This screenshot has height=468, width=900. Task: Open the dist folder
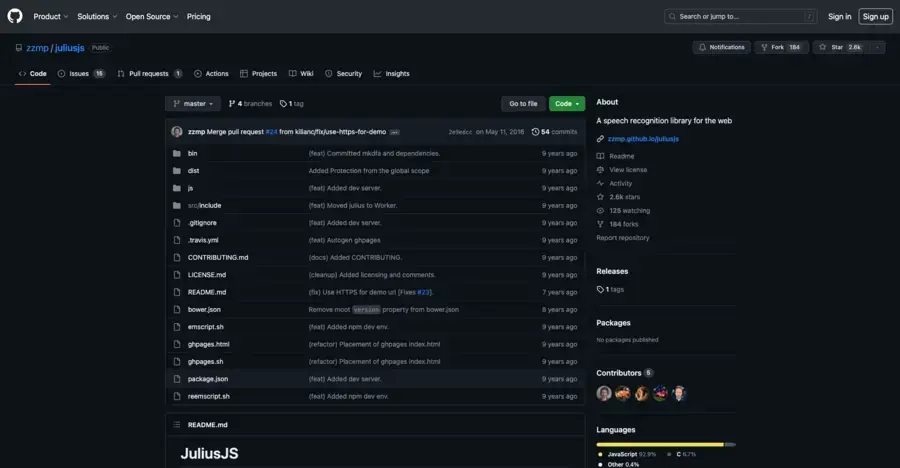point(193,171)
